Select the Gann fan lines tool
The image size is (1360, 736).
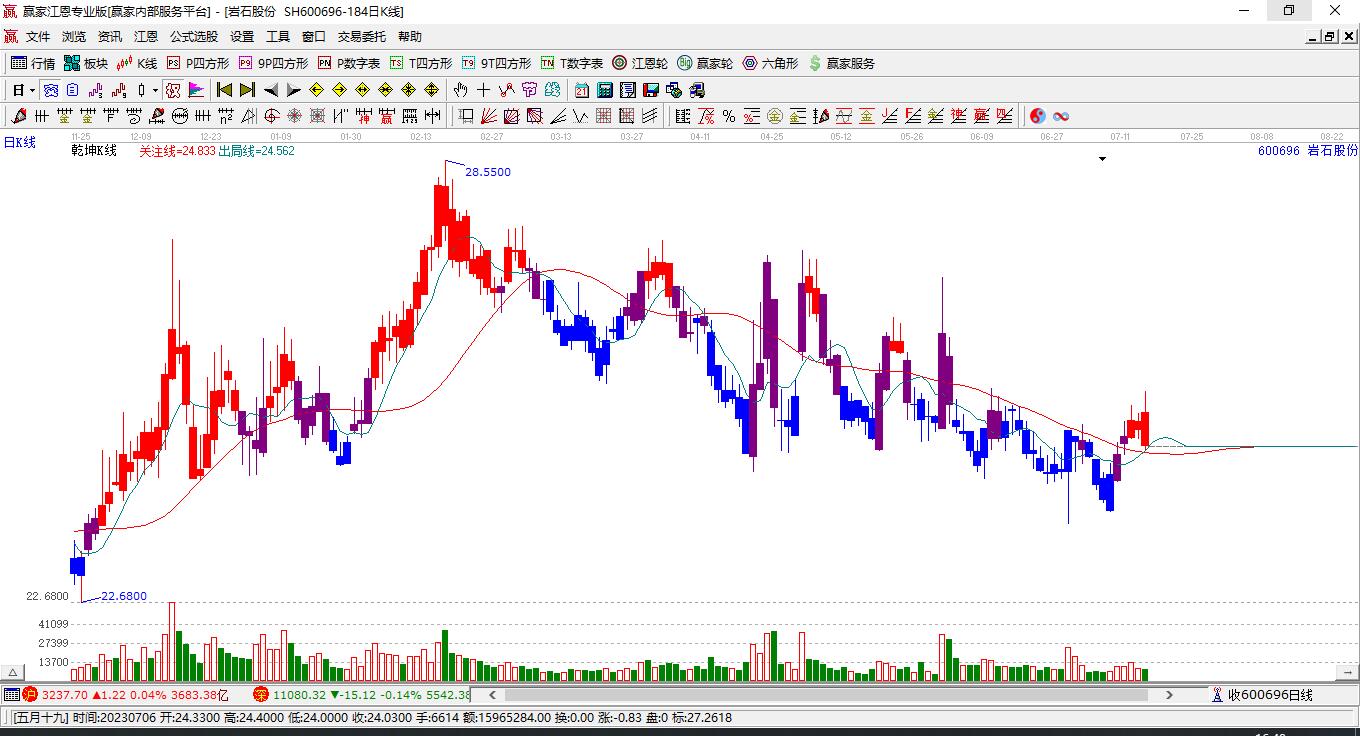pyautogui.click(x=489, y=116)
